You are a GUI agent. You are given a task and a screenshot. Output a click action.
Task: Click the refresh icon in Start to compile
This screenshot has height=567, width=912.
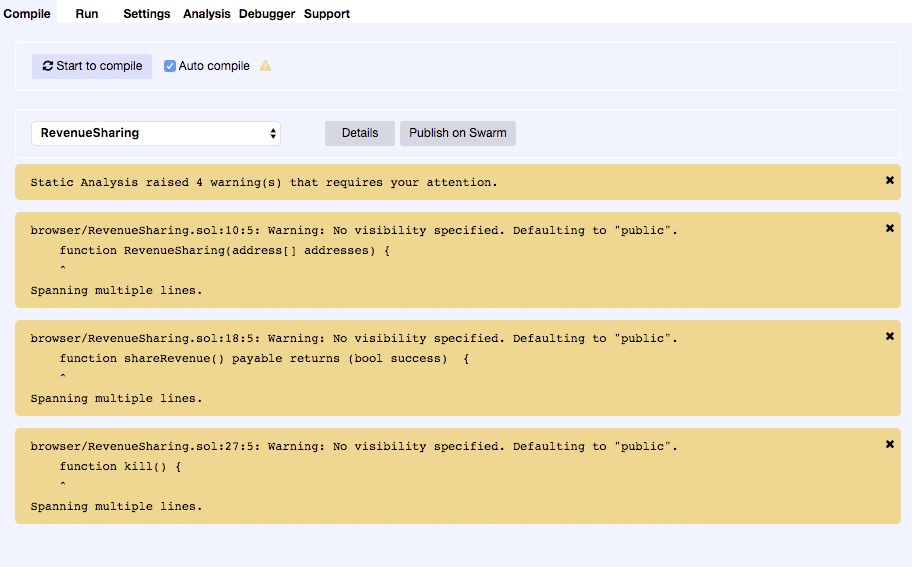(47, 66)
